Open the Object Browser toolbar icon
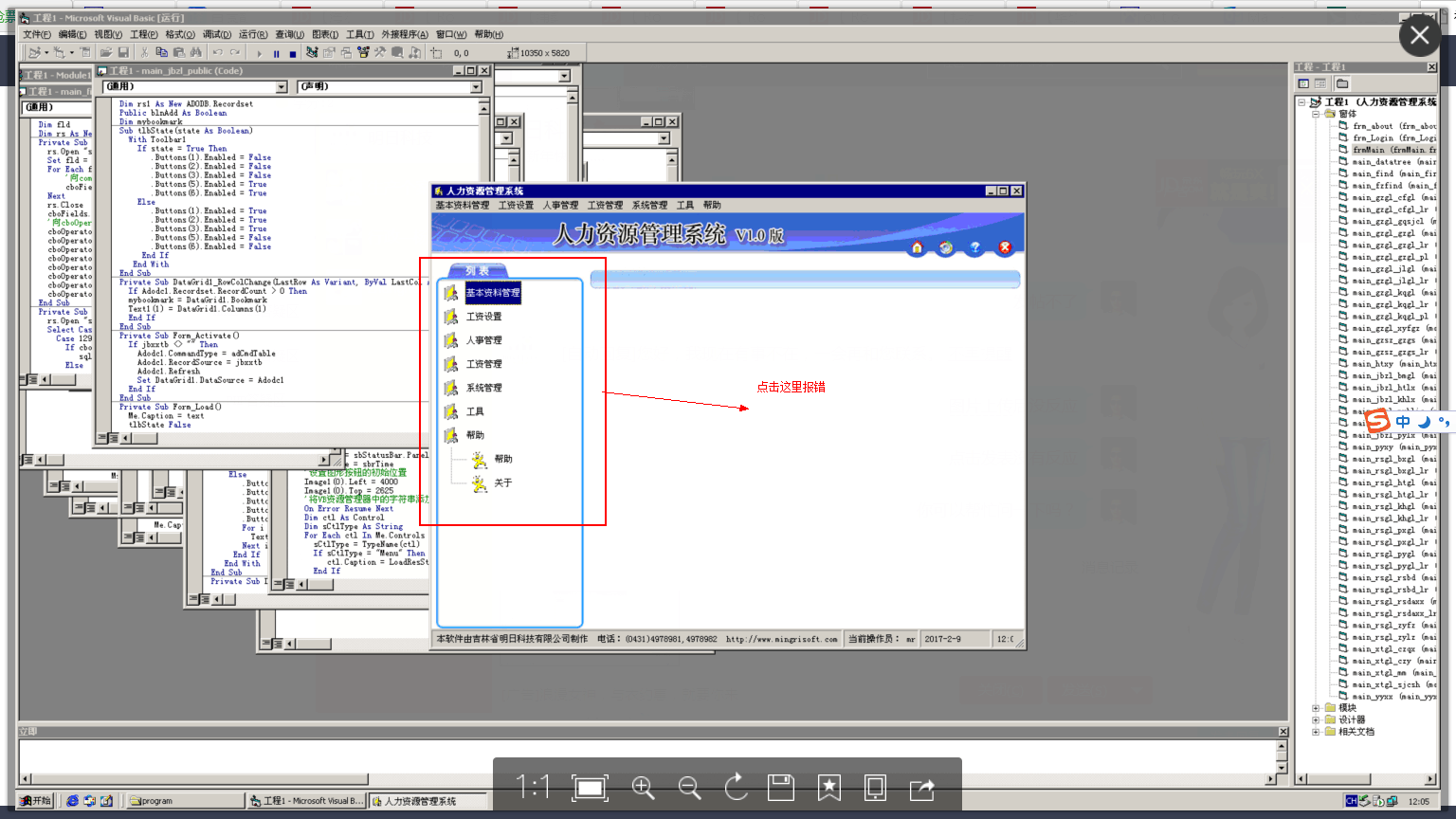Screen dimensions: 1456x819 (x=363, y=53)
